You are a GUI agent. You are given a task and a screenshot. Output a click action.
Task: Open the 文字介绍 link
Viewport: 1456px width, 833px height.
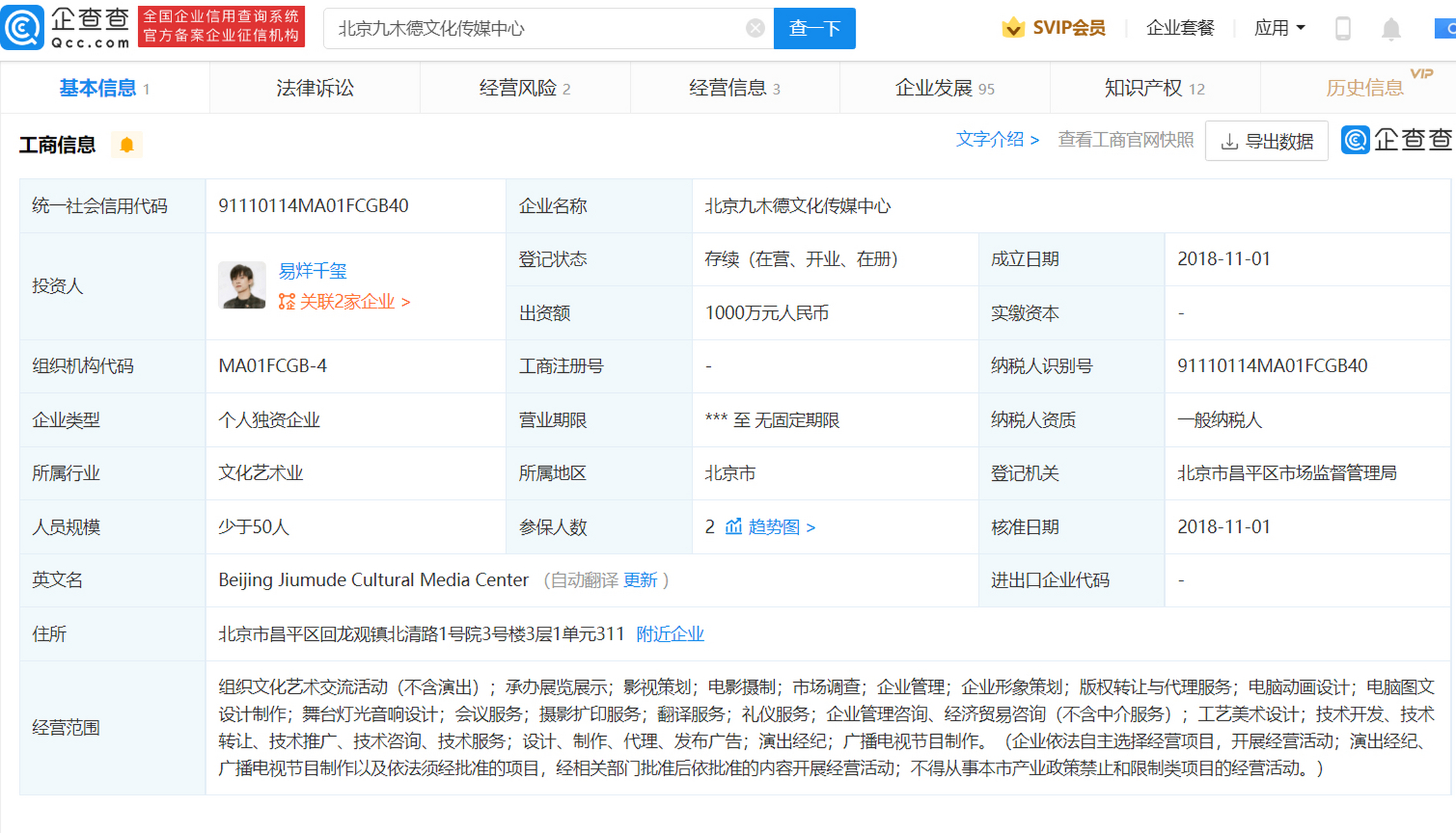click(x=997, y=139)
